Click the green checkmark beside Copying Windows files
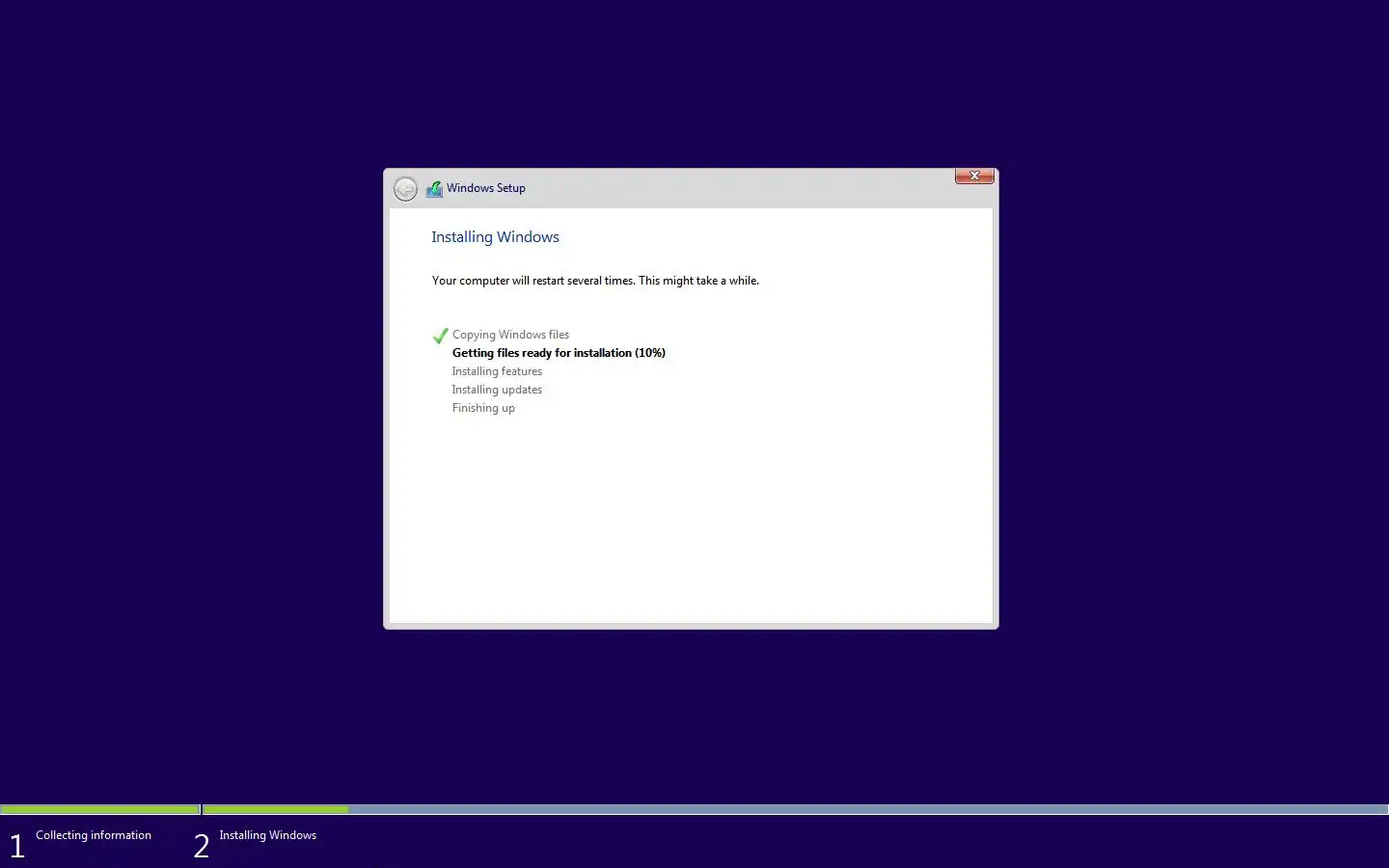 (x=440, y=336)
